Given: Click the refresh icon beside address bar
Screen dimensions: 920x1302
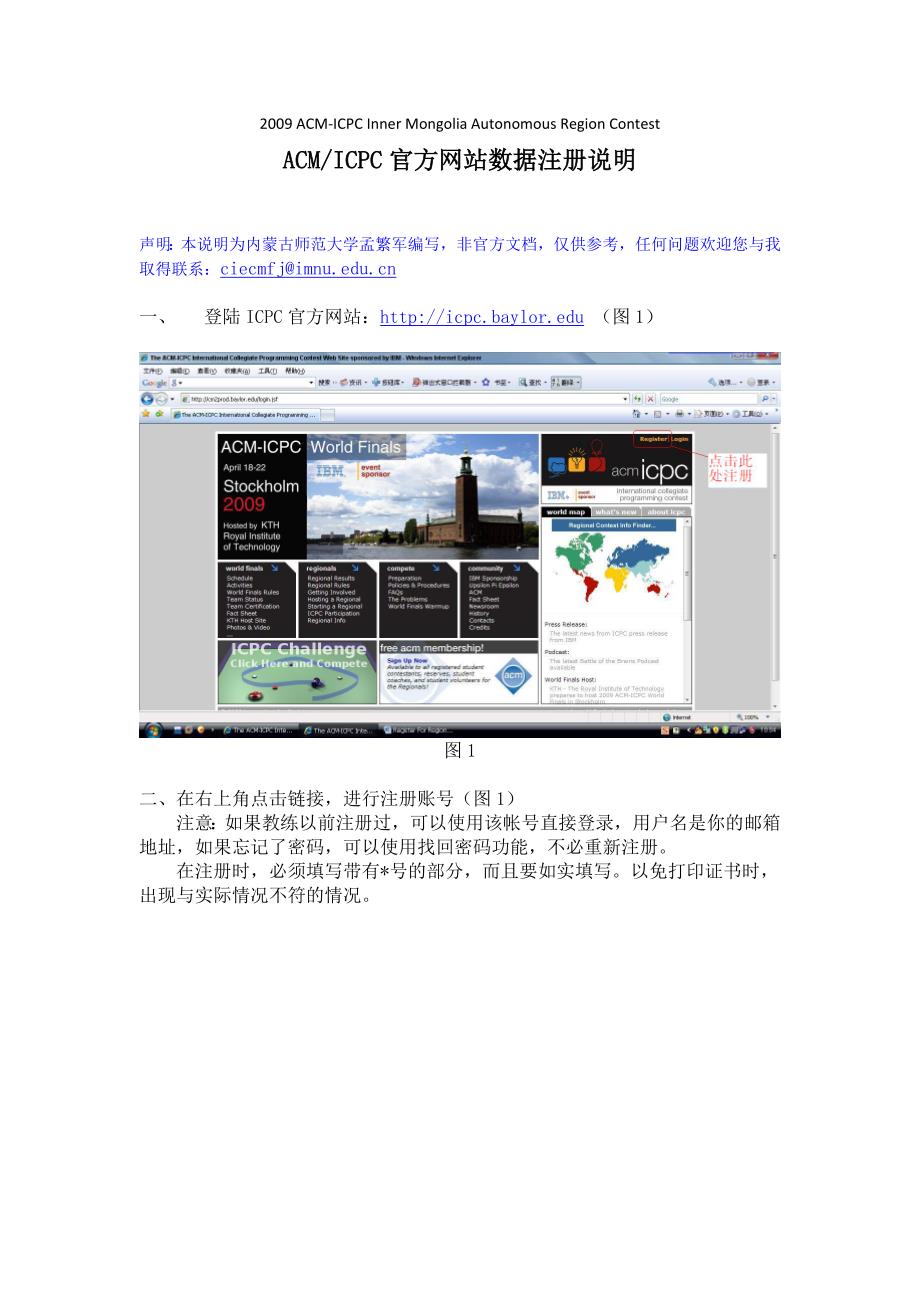Looking at the screenshot, I should coord(638,399).
